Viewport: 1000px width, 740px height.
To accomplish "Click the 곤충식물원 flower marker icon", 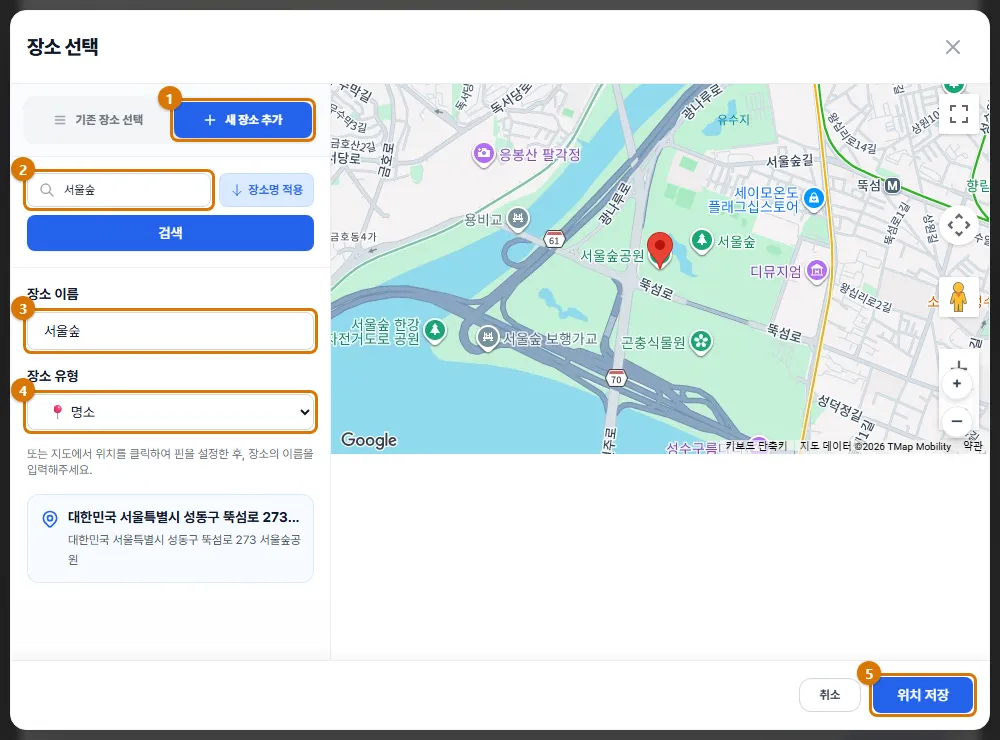I will (701, 341).
